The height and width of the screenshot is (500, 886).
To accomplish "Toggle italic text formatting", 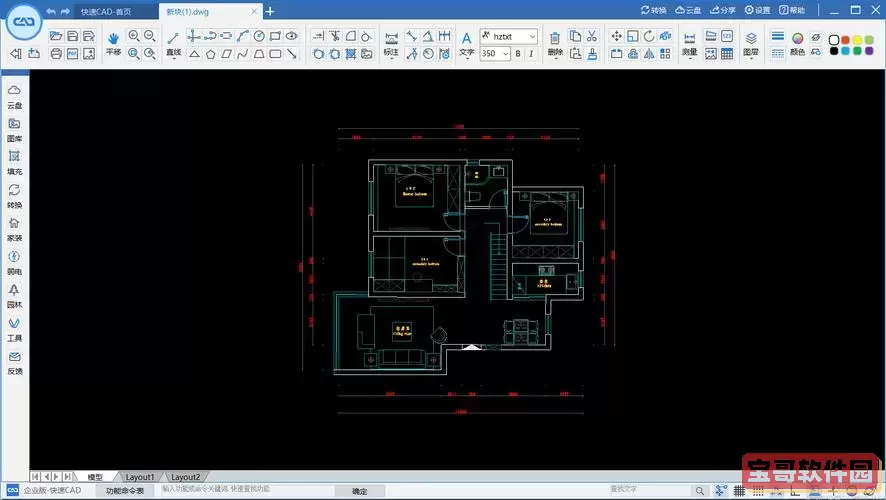I will (x=532, y=53).
